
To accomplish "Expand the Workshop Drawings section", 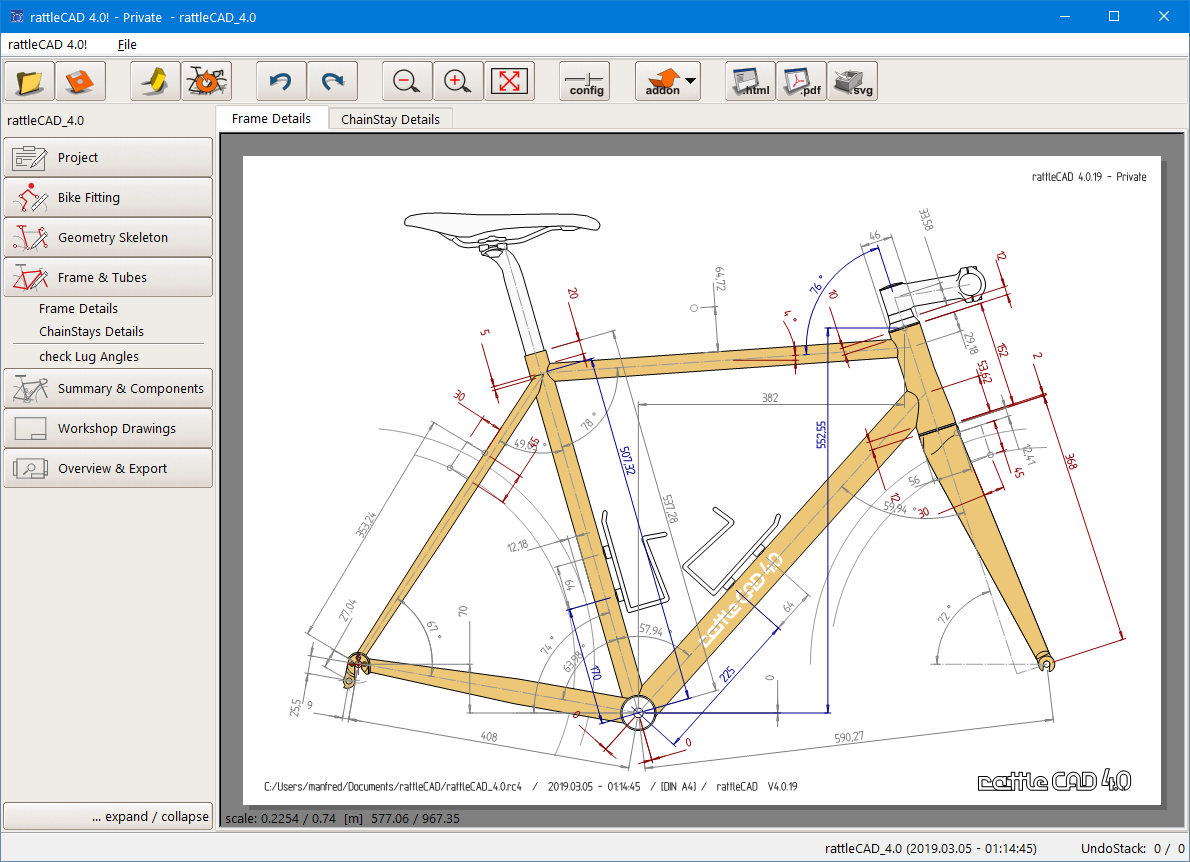I will point(108,429).
